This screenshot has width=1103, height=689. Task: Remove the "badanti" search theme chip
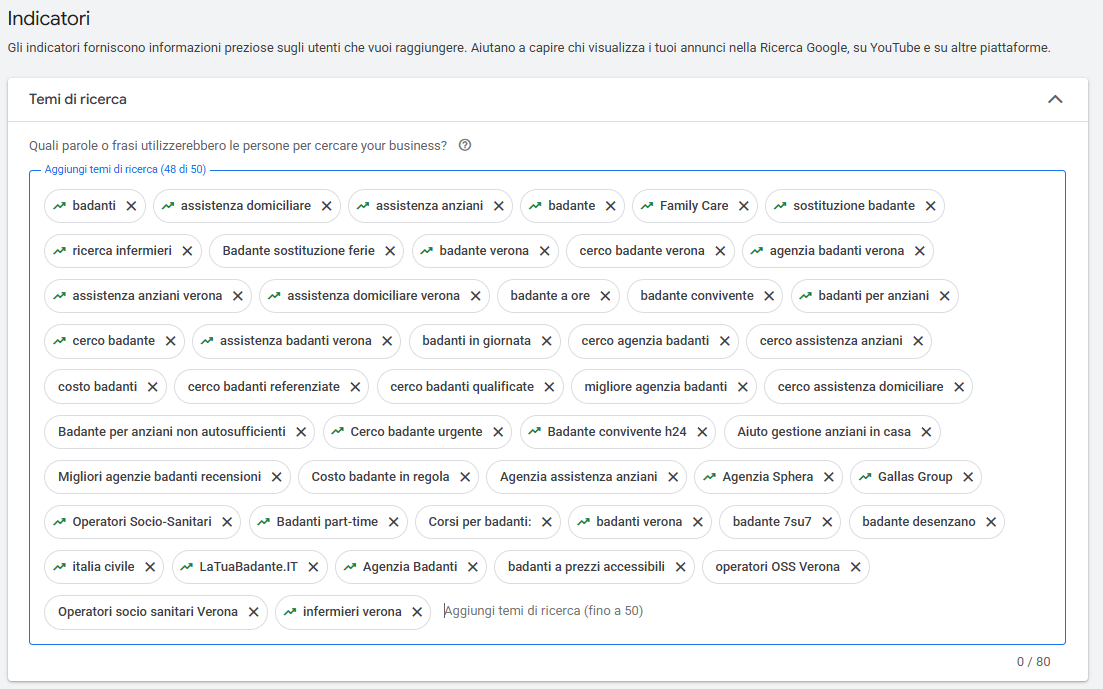click(131, 206)
